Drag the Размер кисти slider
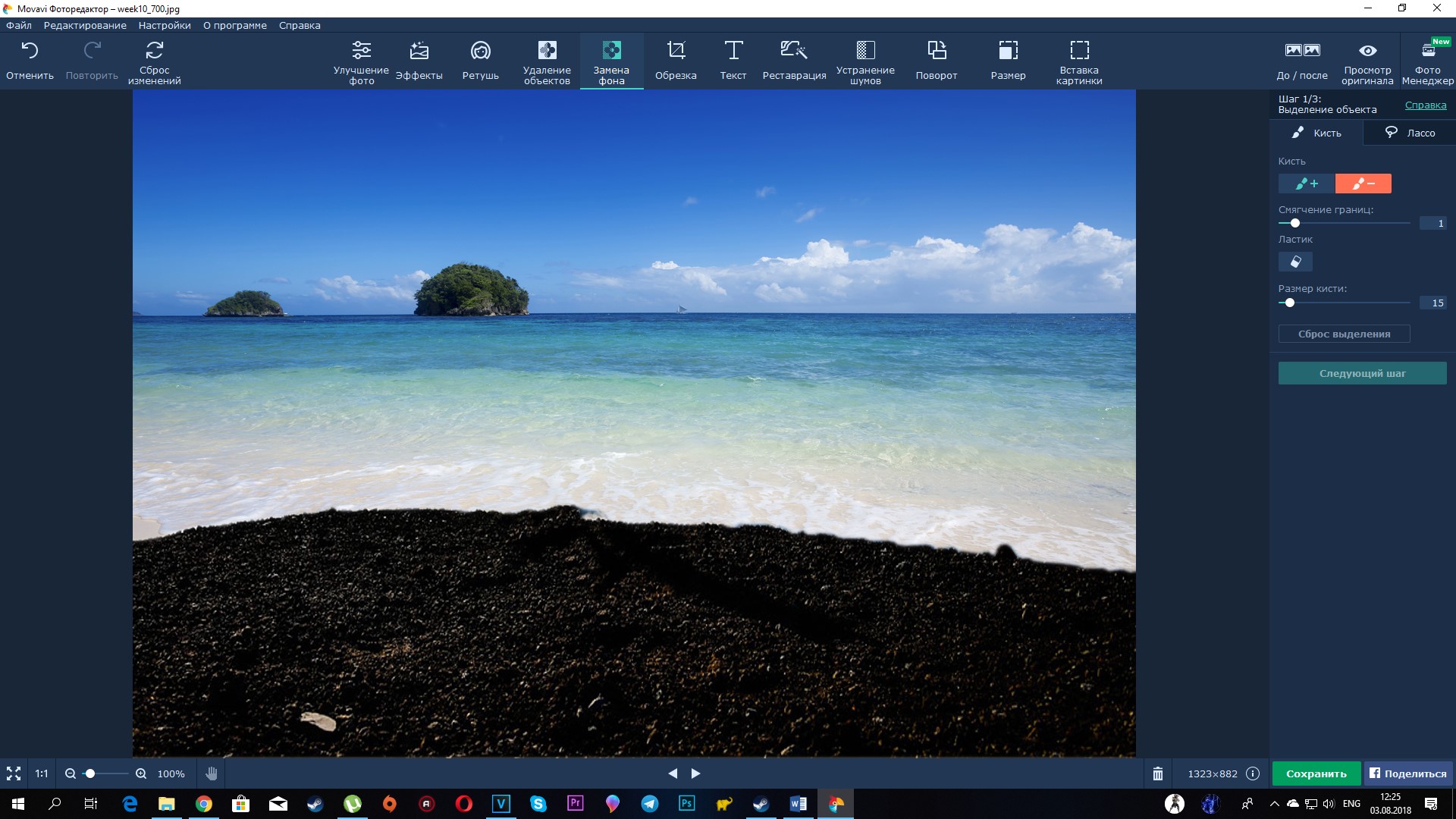 (x=1290, y=303)
